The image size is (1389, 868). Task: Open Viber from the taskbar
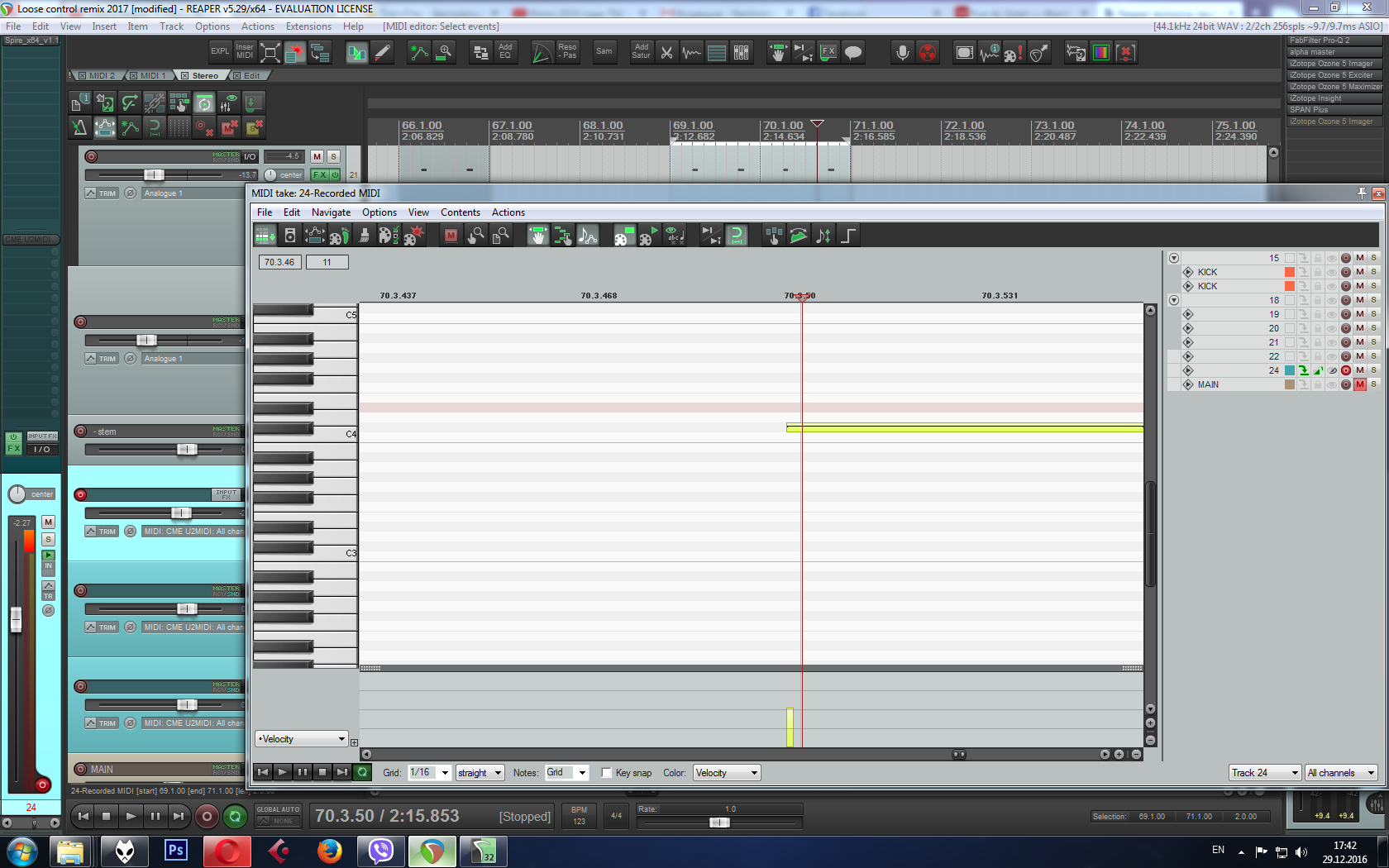pyautogui.click(x=381, y=851)
